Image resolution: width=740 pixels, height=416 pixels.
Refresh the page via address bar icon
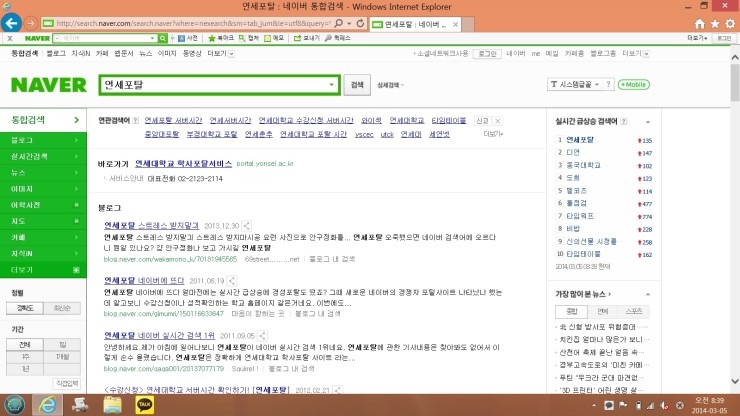360,23
